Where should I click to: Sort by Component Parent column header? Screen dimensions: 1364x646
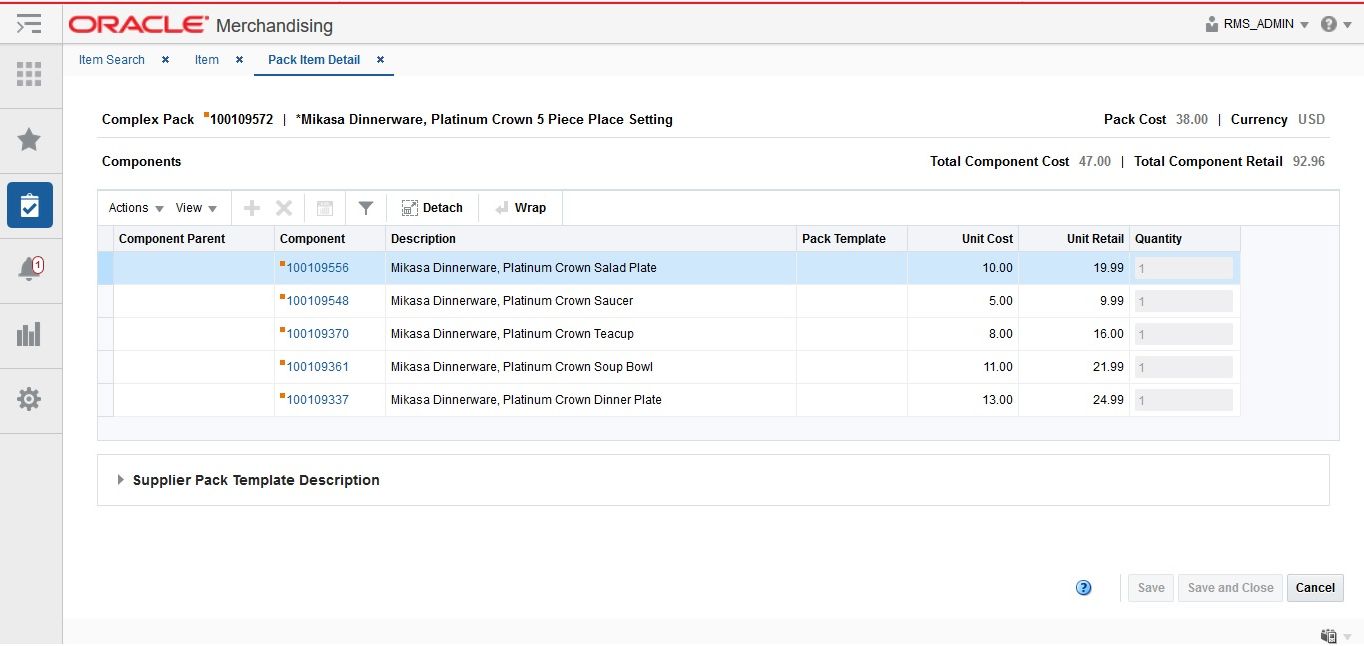[x=193, y=239]
